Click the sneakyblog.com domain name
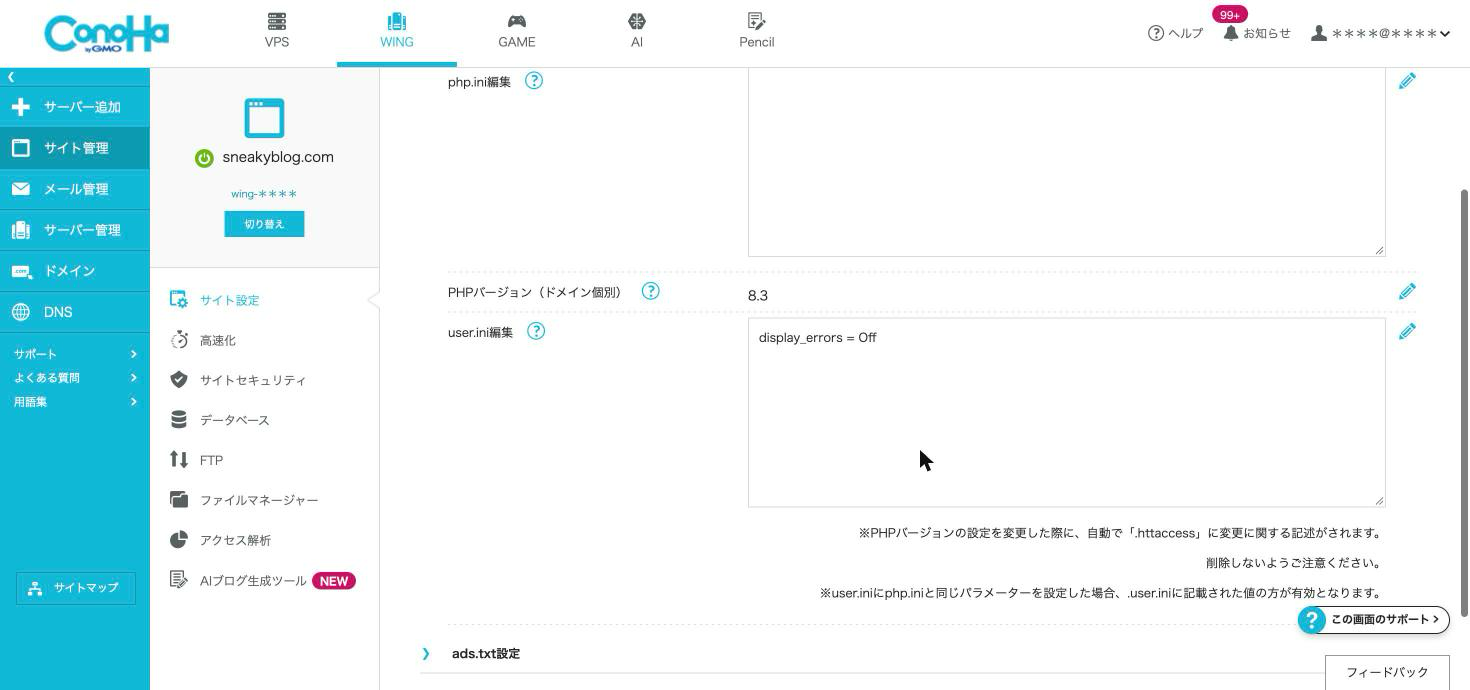 click(278, 157)
